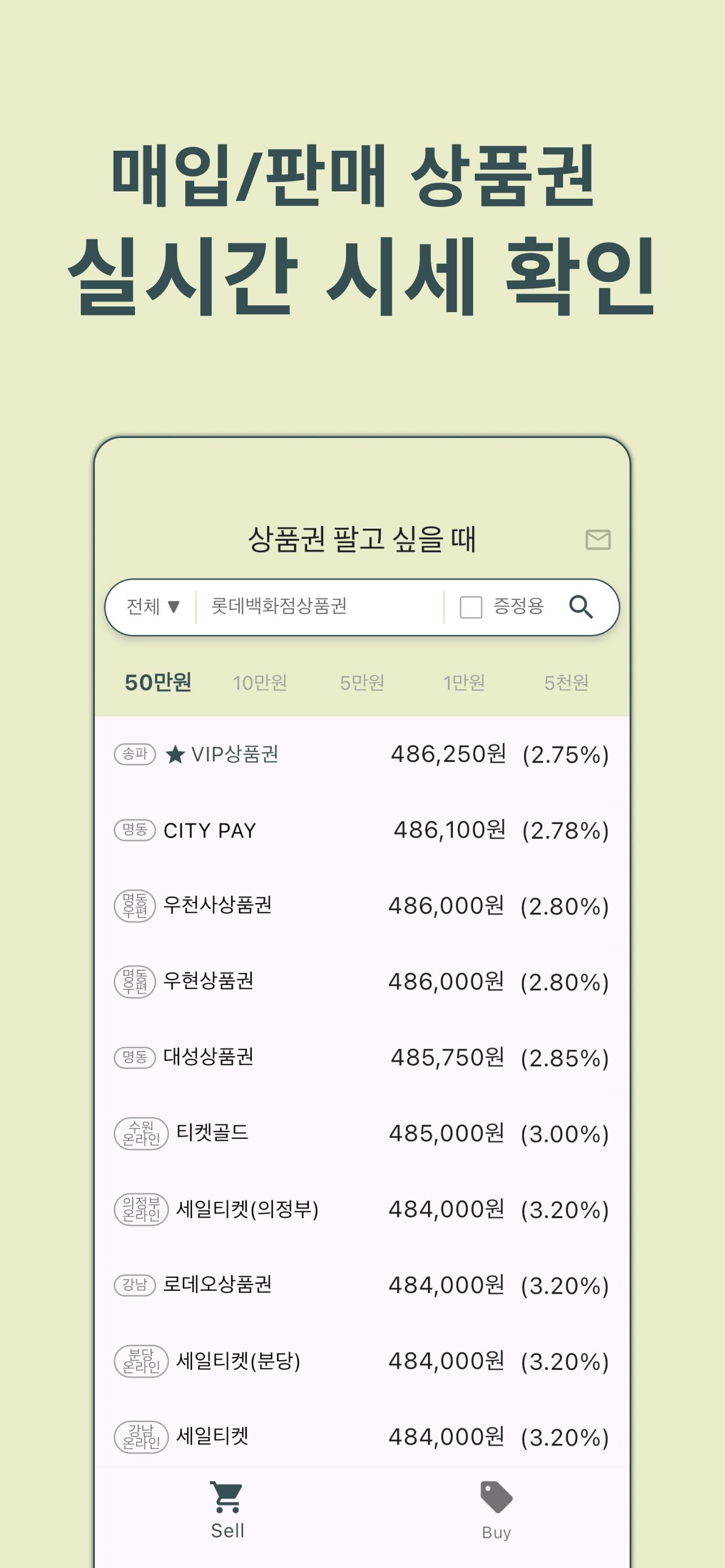The width and height of the screenshot is (725, 1568).
Task: Open the mail envelope icon
Action: (x=598, y=539)
